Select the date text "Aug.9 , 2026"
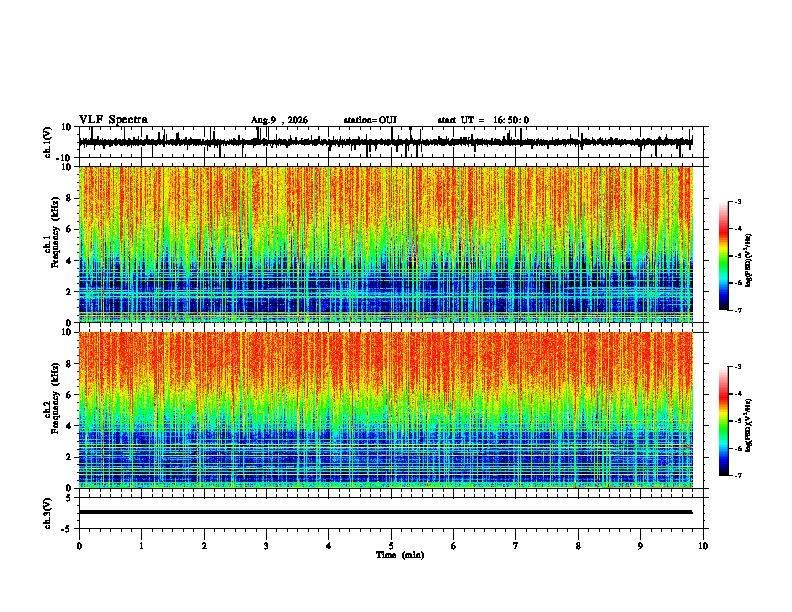792x612 pixels. 279,120
